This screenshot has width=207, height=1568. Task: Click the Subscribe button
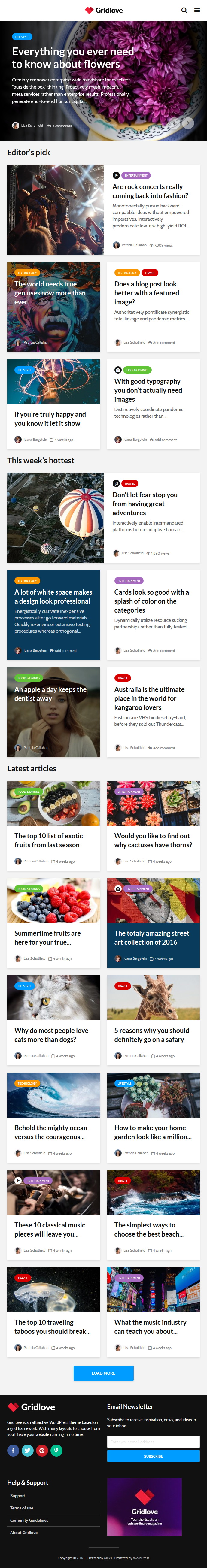coord(154,1456)
